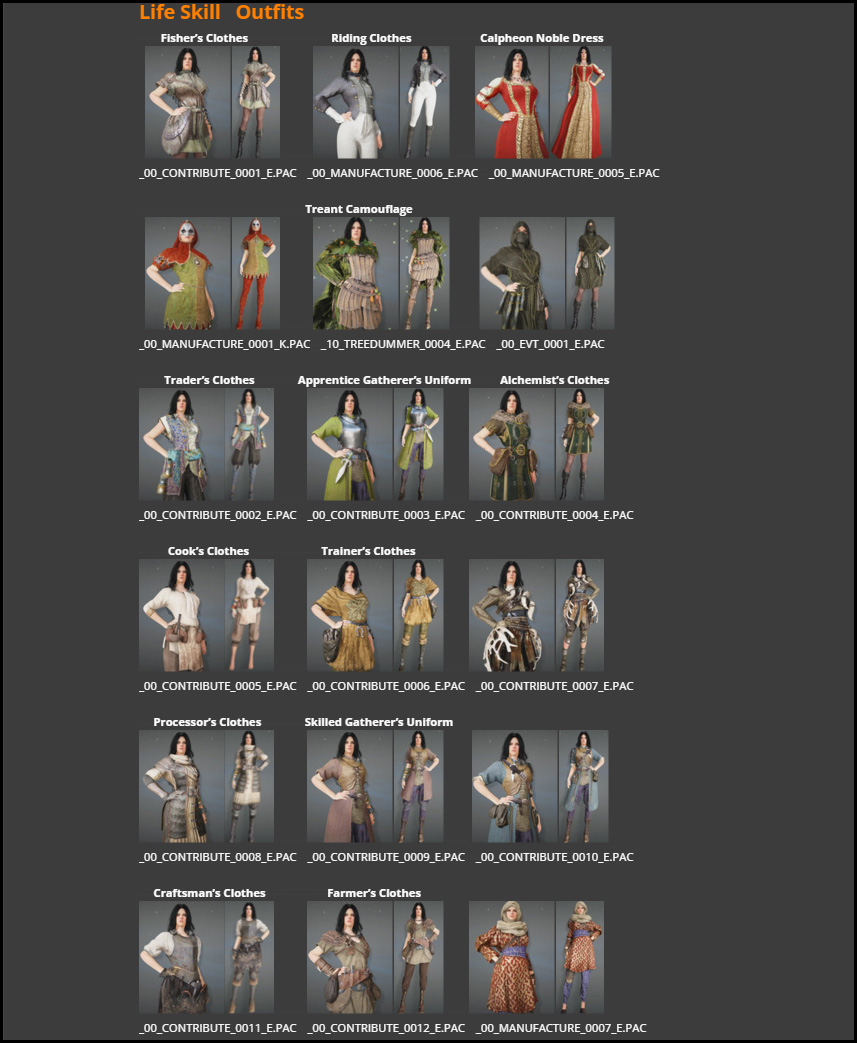The image size is (857, 1043).
Task: Select the _10_TREEDUMMER_0004_E.PAC file label
Action: point(403,344)
